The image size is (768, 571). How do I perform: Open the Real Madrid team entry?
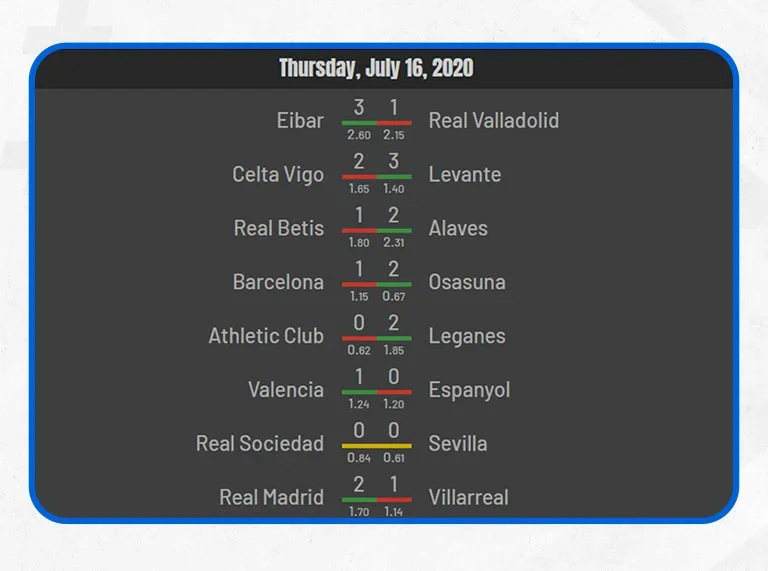coord(271,498)
